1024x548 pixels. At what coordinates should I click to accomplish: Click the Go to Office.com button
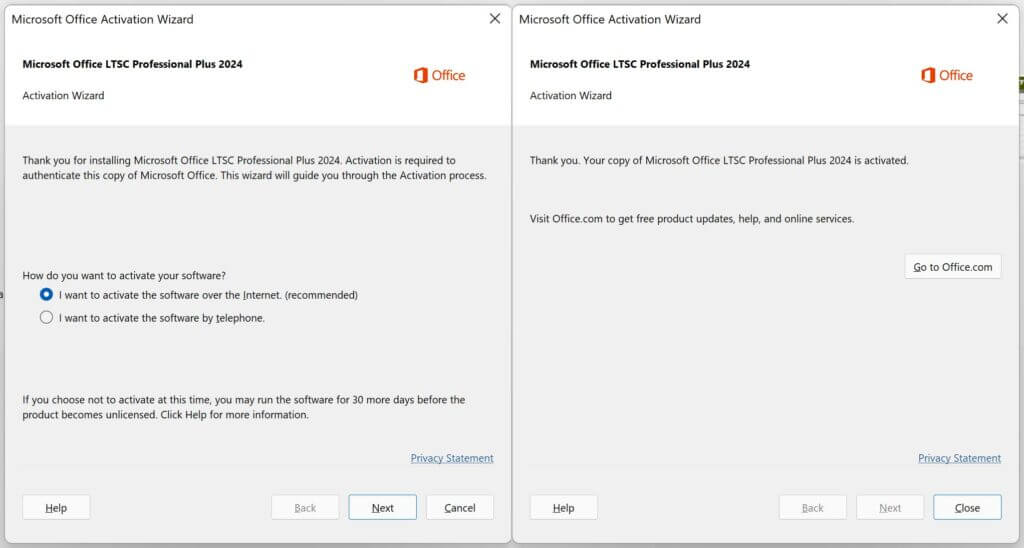coord(953,266)
